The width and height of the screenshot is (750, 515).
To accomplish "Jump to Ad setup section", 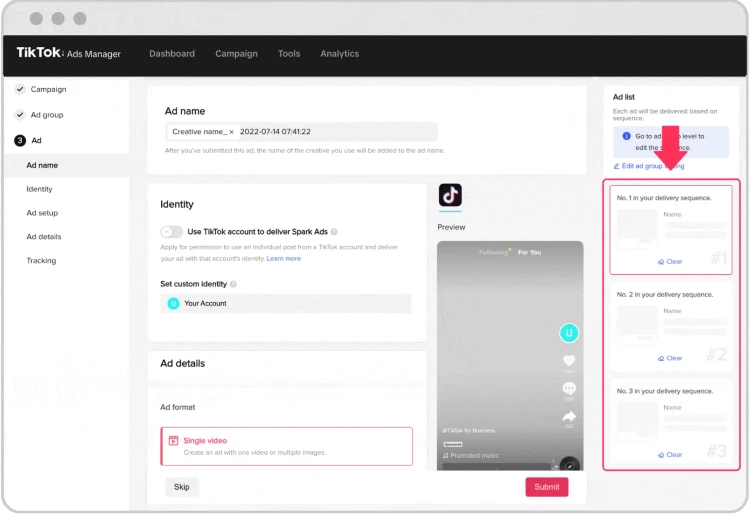I will [x=42, y=213].
